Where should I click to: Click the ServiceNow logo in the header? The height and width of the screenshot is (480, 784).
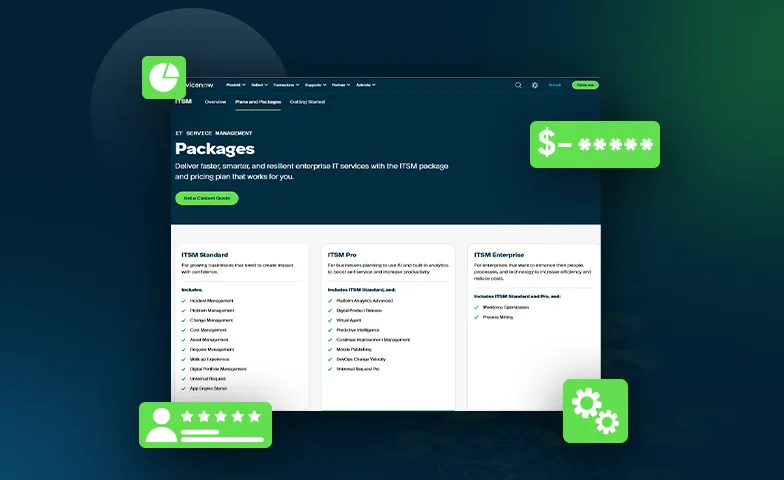pos(199,85)
